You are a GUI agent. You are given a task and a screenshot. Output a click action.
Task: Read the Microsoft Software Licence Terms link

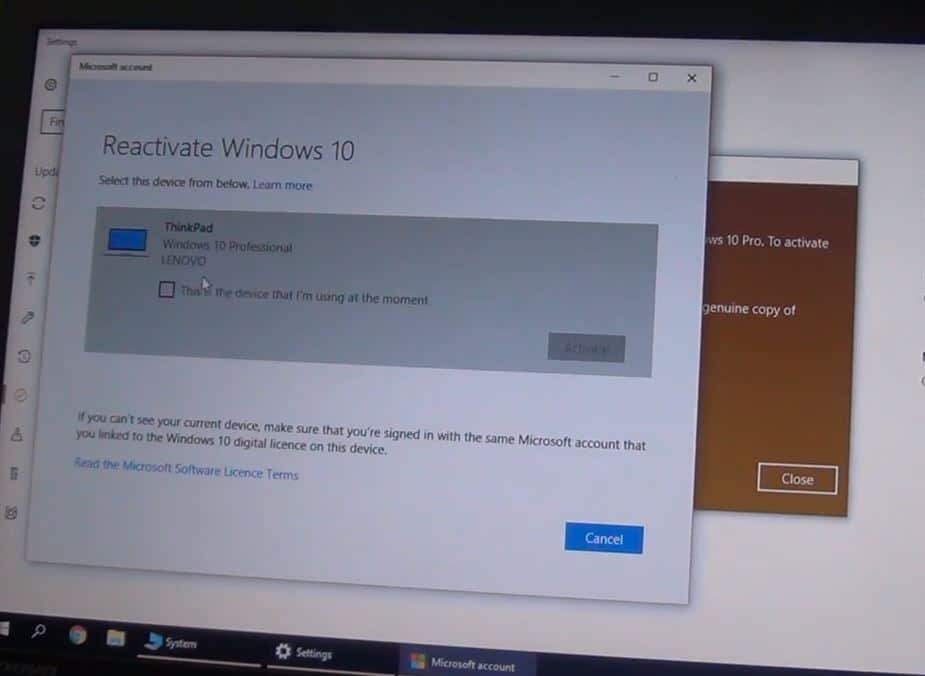coord(186,469)
